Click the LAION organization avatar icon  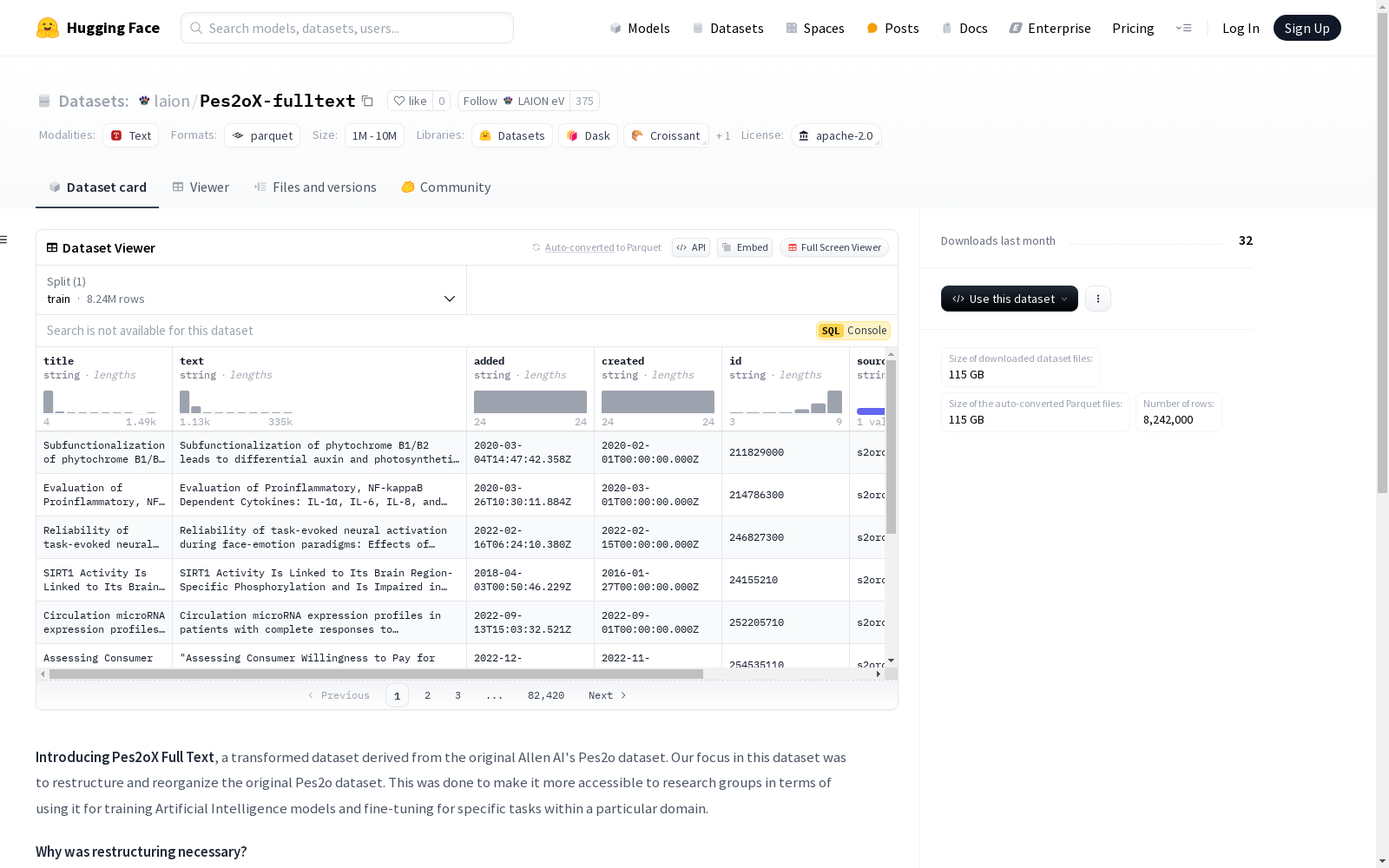click(144, 101)
